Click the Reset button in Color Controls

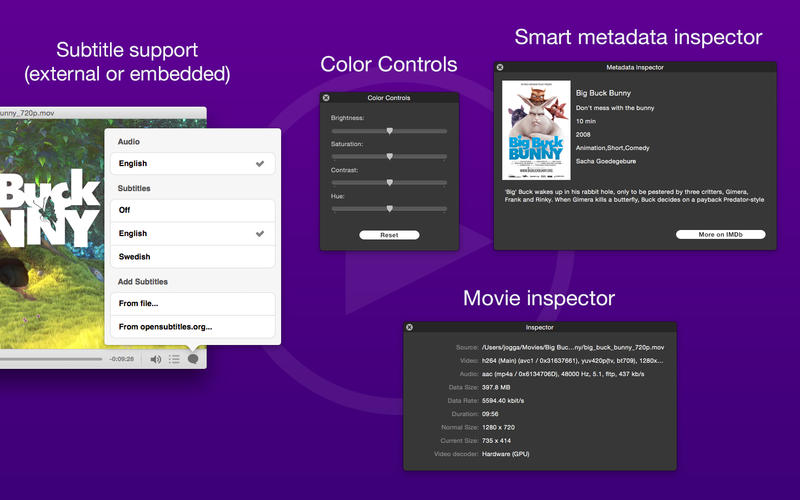pos(389,235)
